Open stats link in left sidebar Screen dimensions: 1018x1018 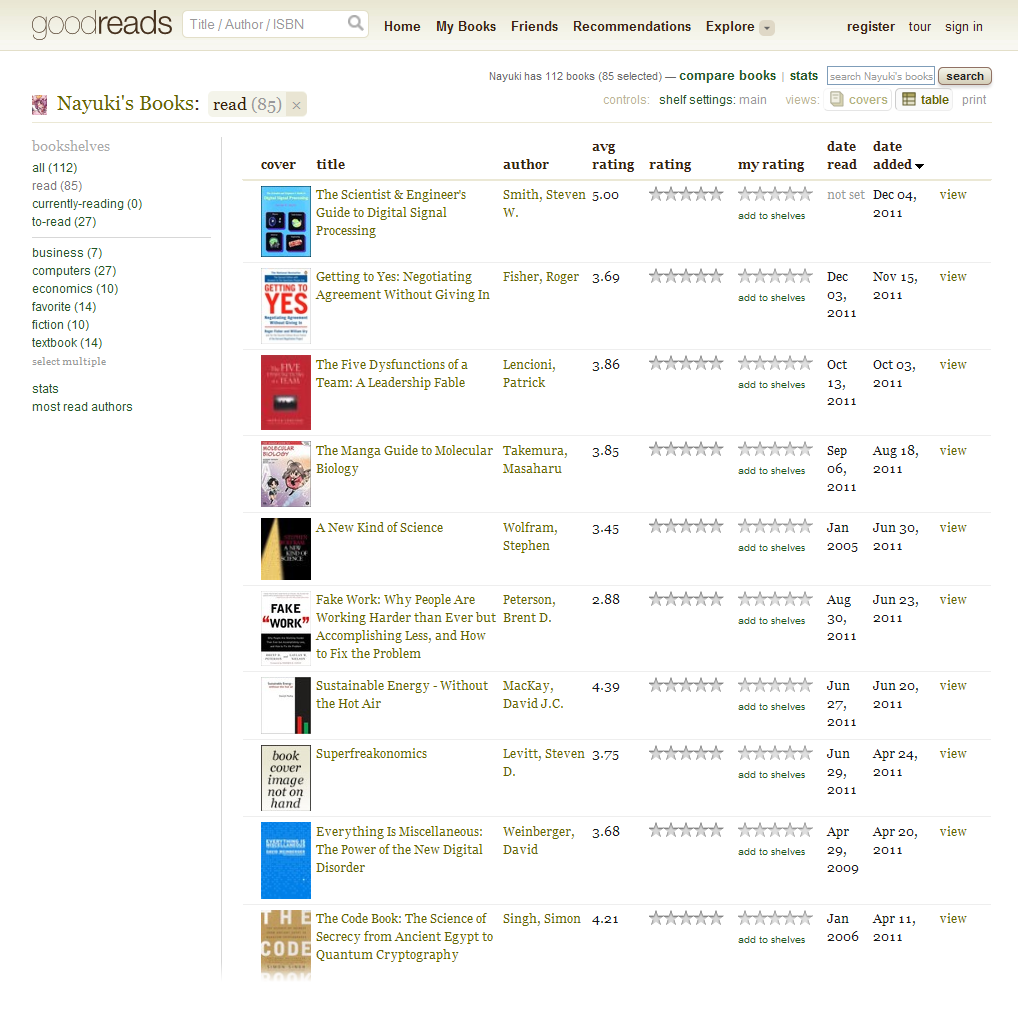pyautogui.click(x=45, y=389)
